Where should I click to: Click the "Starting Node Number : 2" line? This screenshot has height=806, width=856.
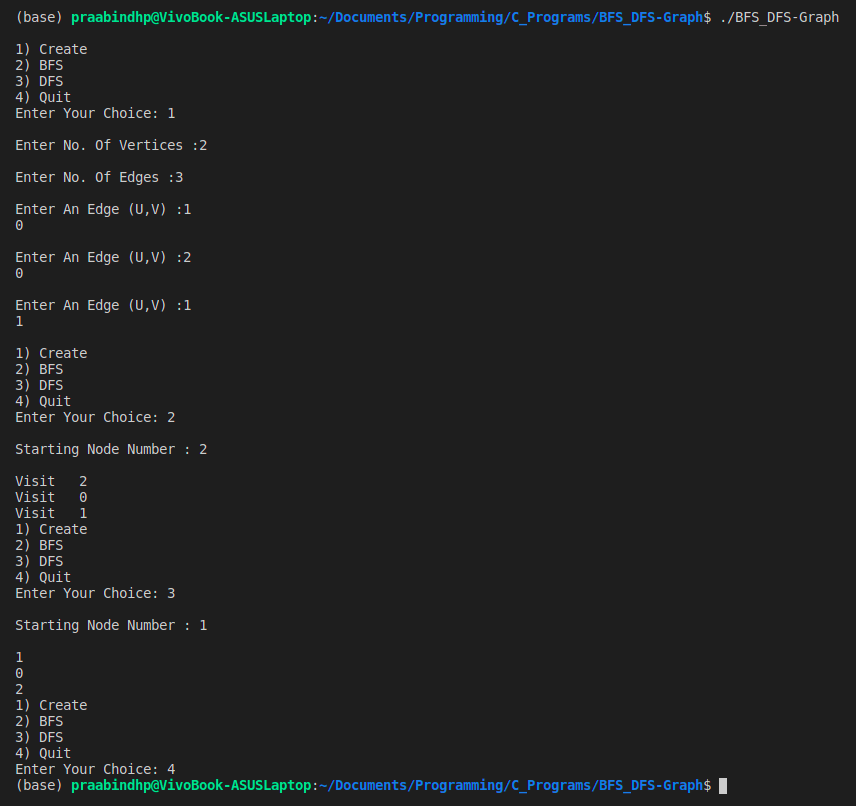click(x=111, y=449)
